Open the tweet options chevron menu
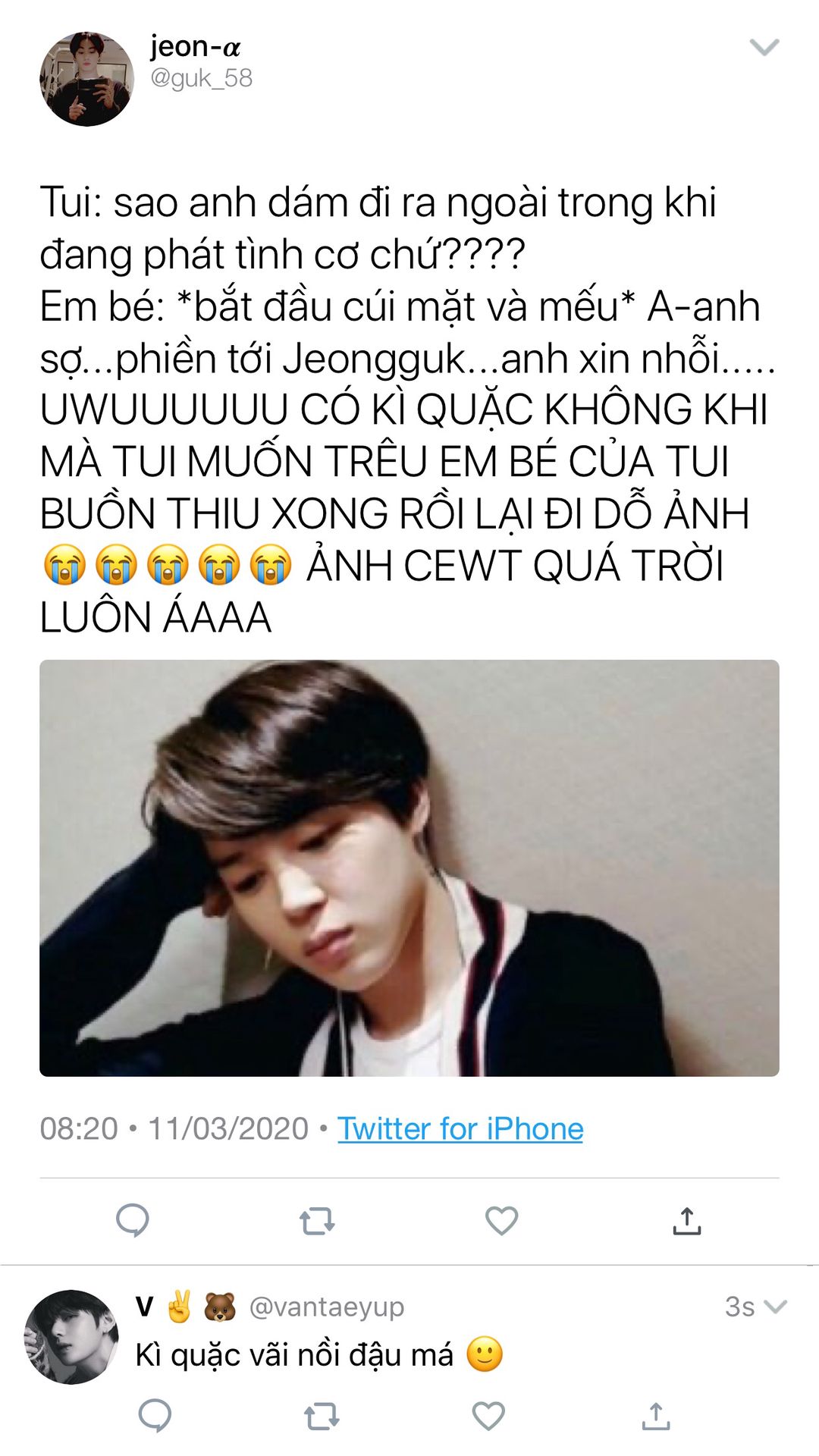 [x=764, y=47]
